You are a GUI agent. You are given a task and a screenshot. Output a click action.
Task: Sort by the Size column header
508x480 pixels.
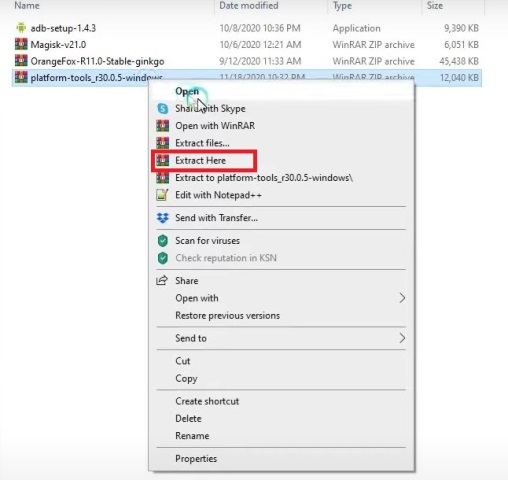435,5
